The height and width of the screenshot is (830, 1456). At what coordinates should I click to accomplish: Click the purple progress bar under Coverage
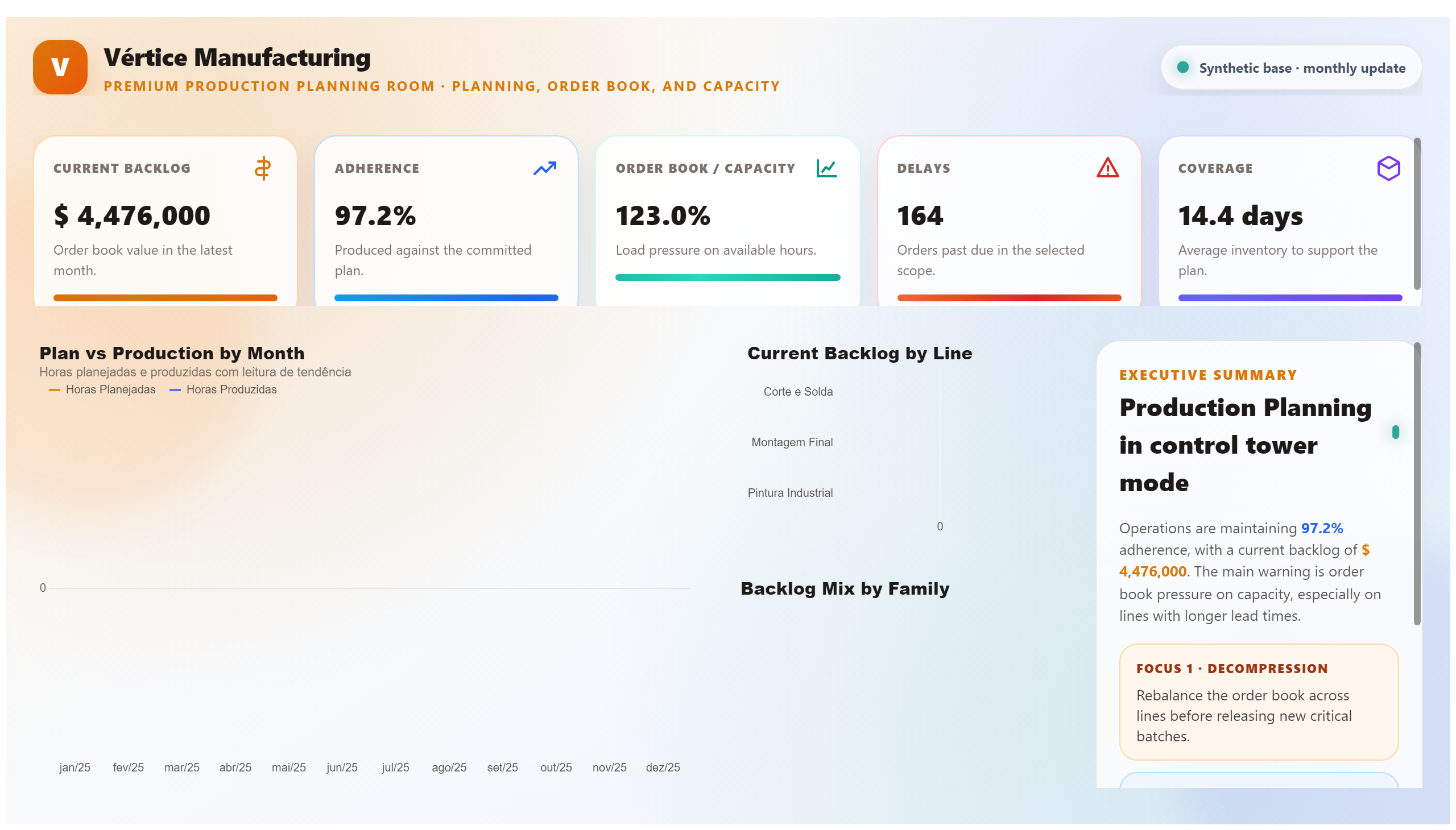pos(1290,297)
